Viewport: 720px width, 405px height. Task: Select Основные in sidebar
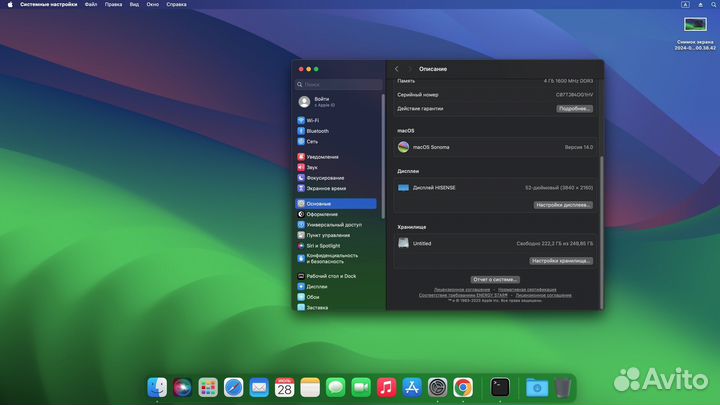(336, 203)
